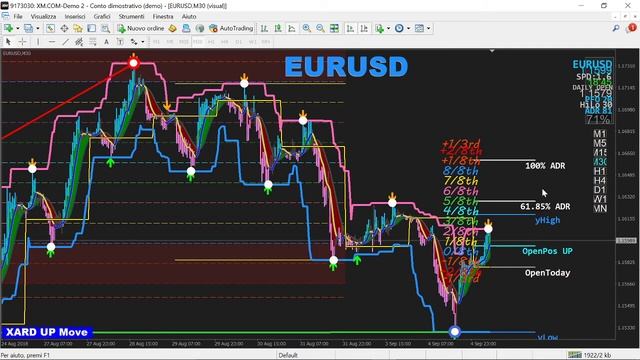The height and width of the screenshot is (360, 640).
Task: Click the D1 button on the chart
Action: click(600, 190)
